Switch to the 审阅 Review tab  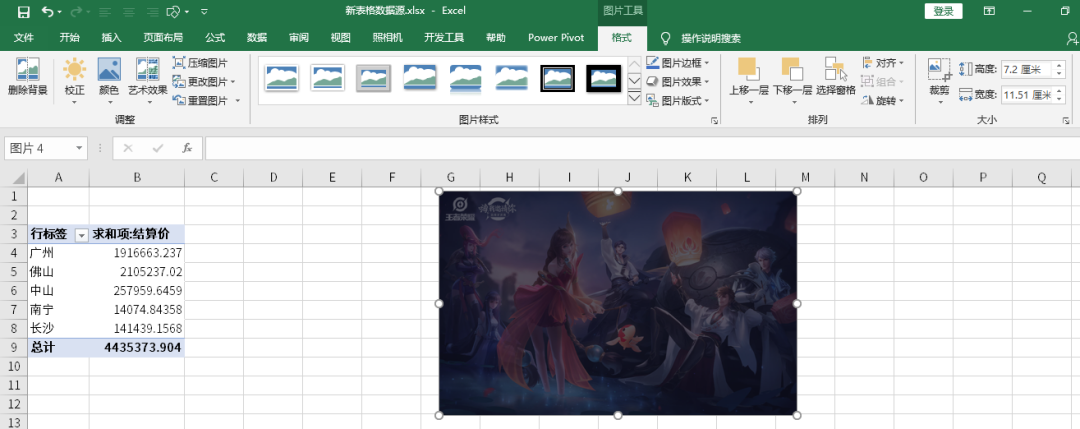click(299, 38)
